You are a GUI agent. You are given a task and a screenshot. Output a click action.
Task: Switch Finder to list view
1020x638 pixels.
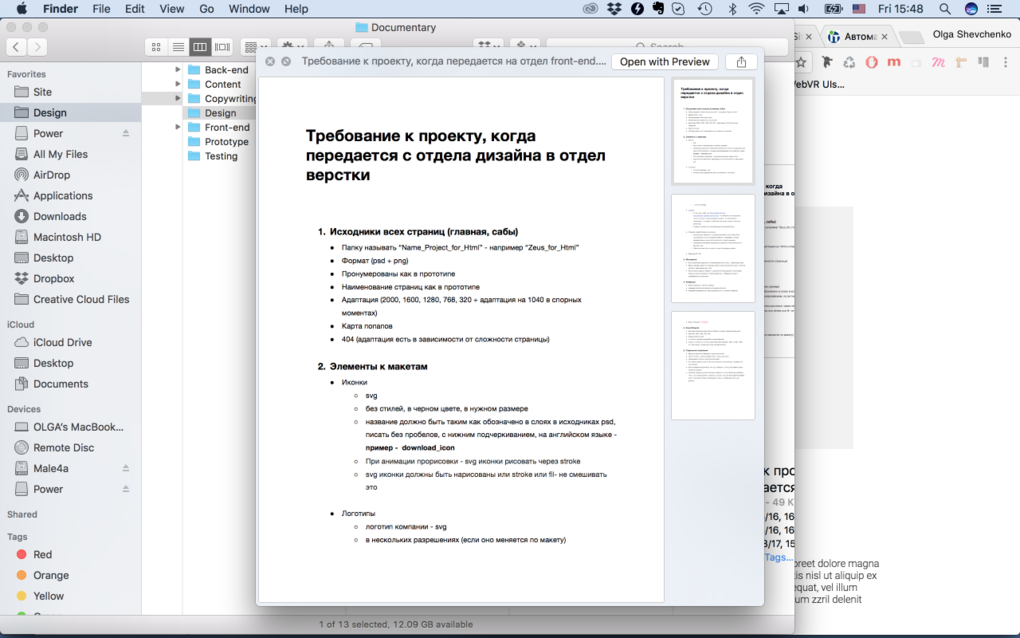pyautogui.click(x=178, y=47)
